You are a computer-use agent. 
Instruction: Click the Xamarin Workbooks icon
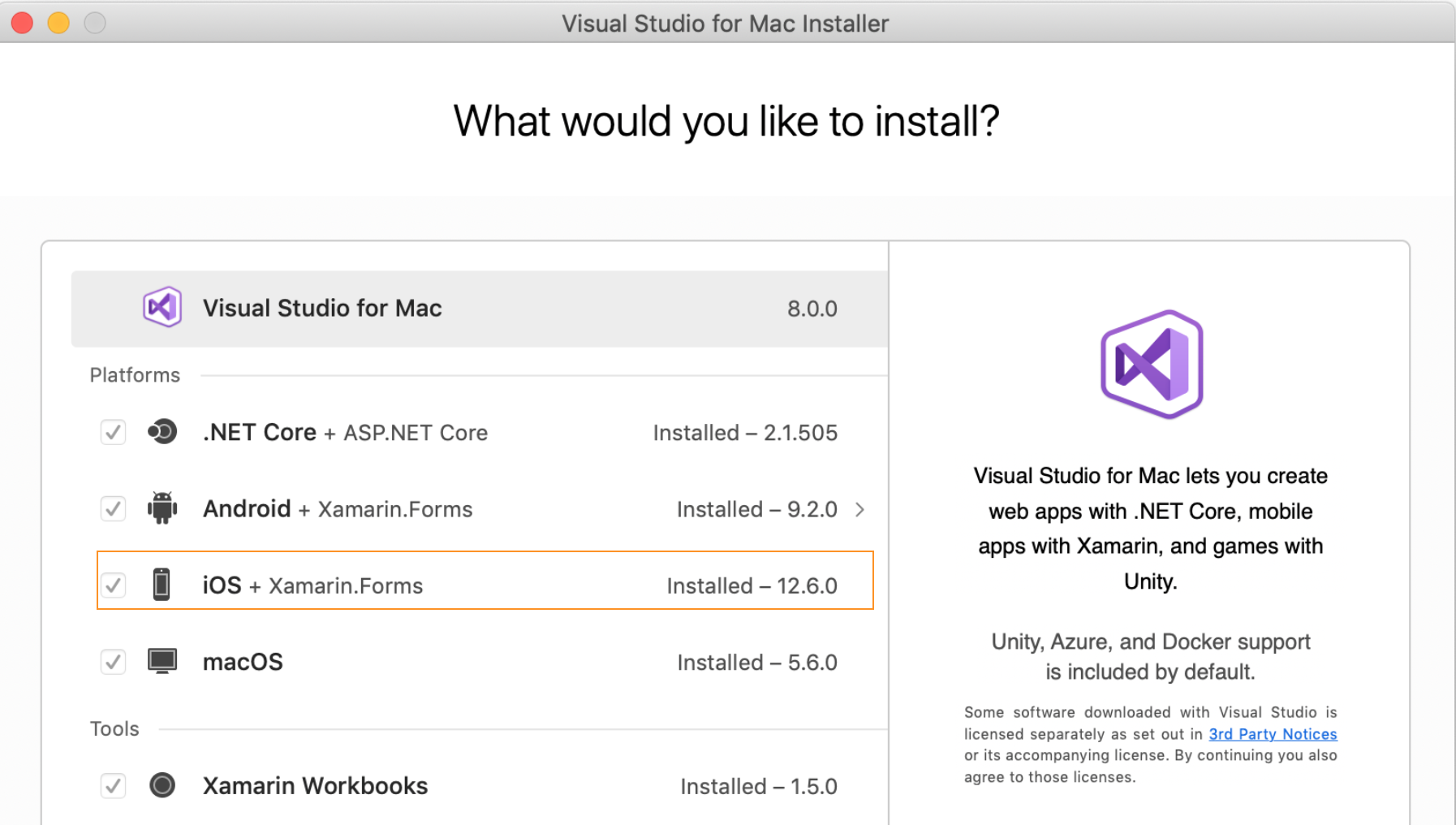point(162,784)
